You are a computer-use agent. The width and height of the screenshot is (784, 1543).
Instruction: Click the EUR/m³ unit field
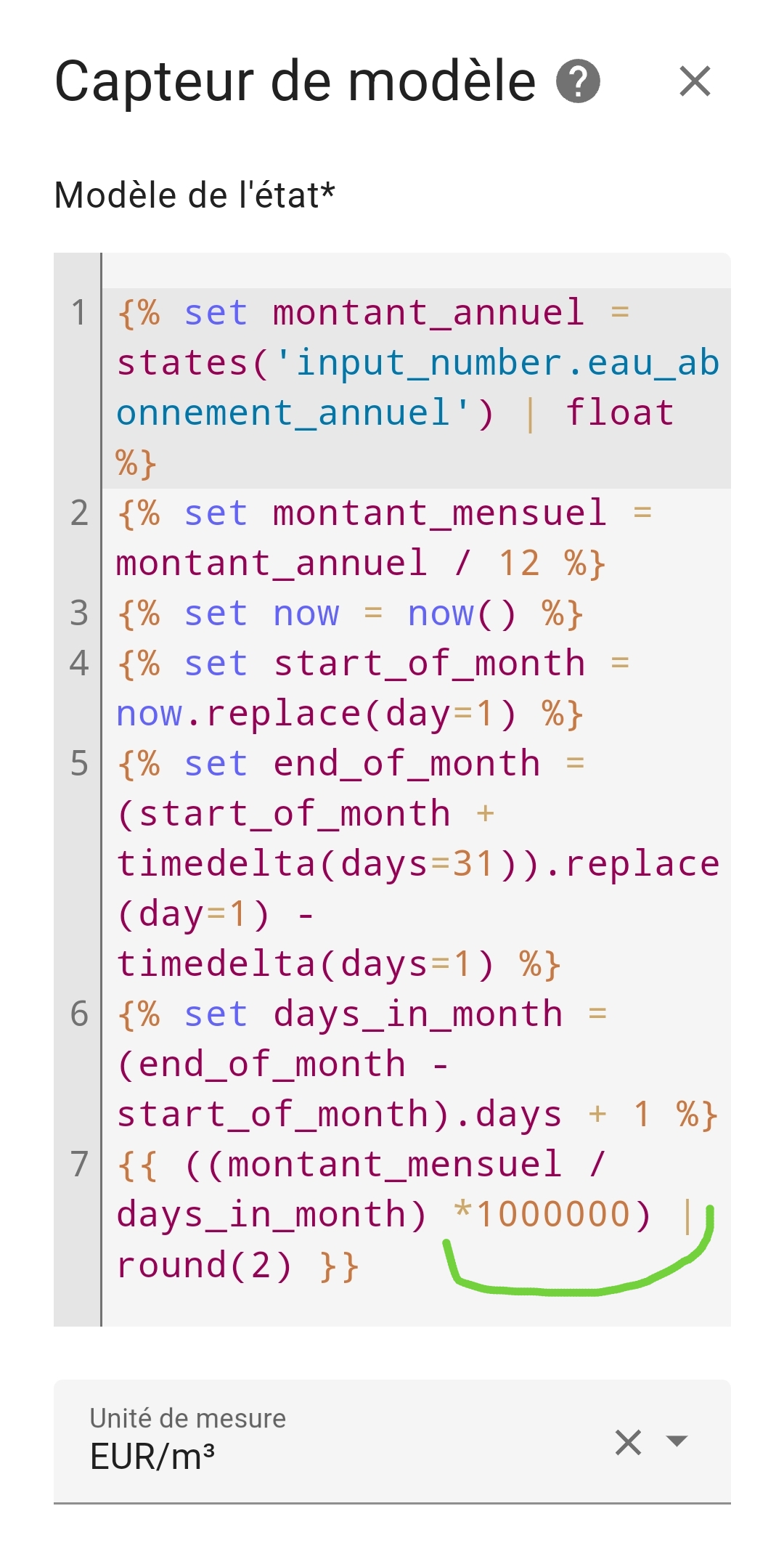(x=392, y=1441)
